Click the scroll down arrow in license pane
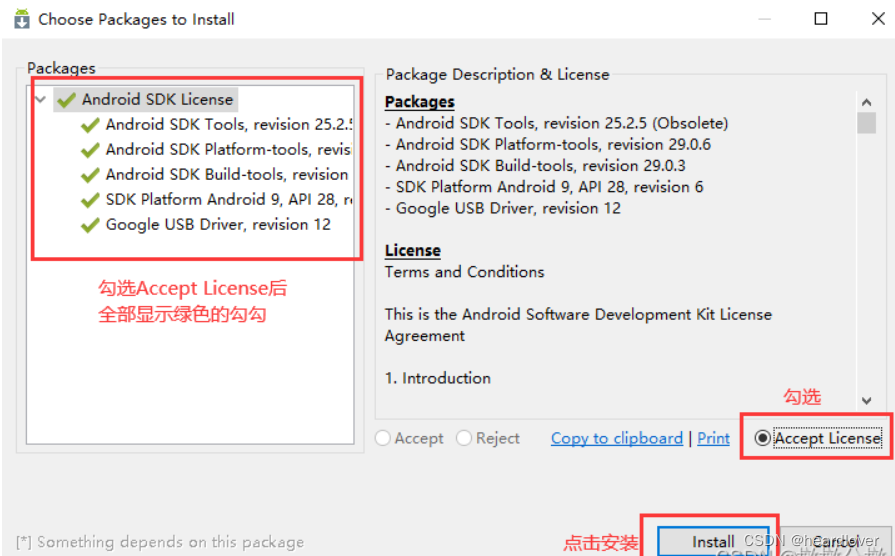 [x=866, y=401]
